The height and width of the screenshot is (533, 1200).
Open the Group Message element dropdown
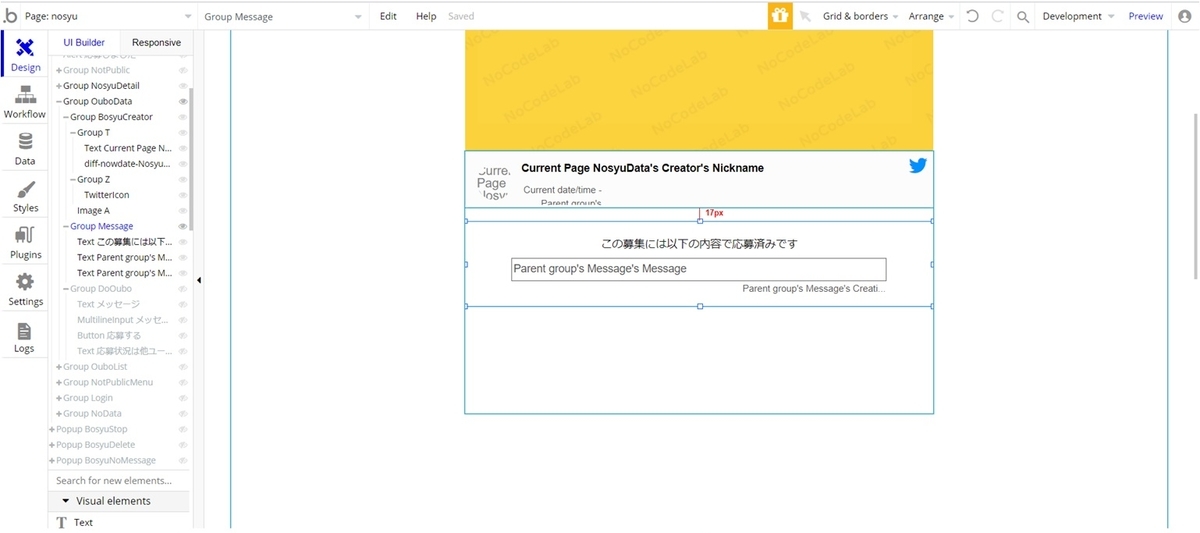(283, 16)
